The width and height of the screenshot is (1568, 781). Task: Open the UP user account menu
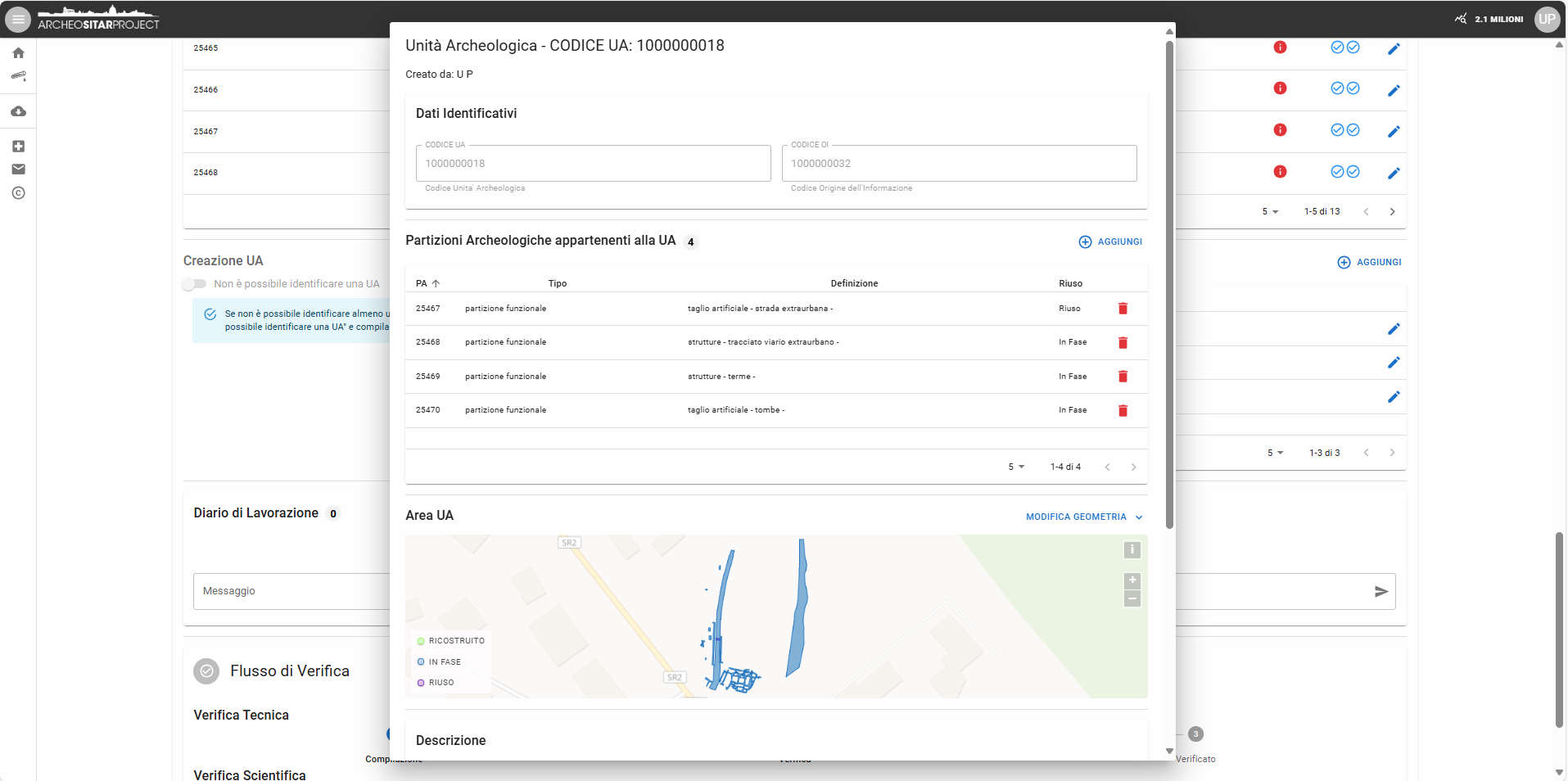pyautogui.click(x=1546, y=19)
